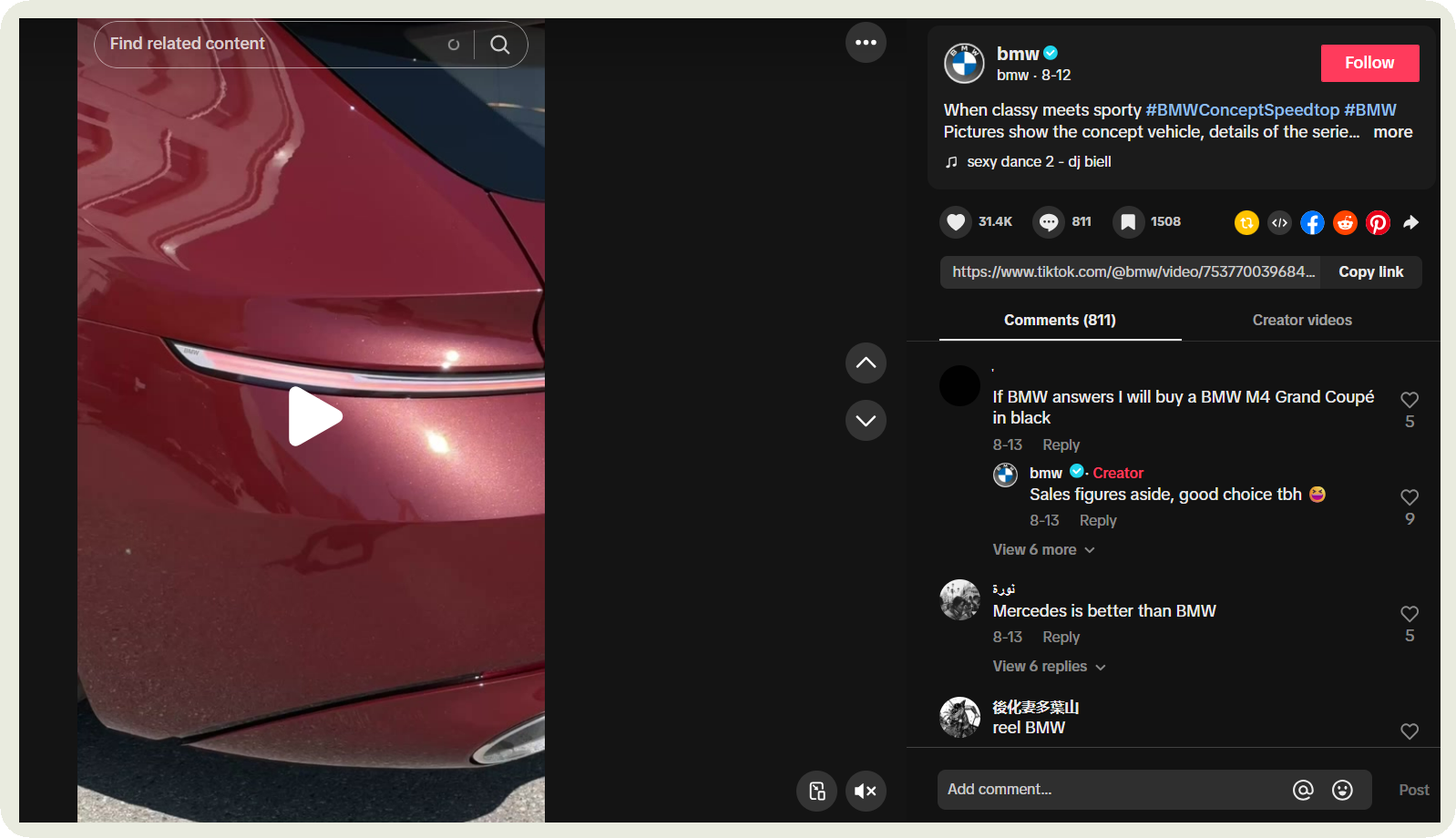Open the share arrow menu
1456x838 pixels.
1410,222
